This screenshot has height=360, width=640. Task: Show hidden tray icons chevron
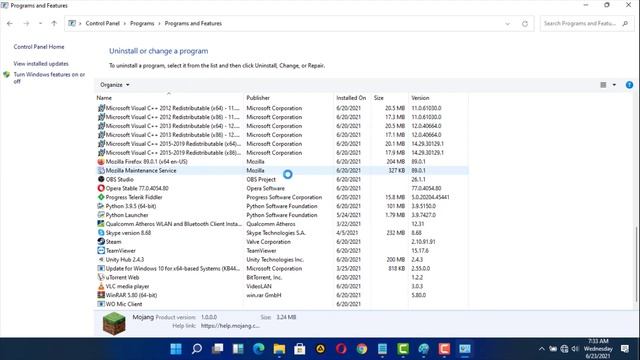pos(542,349)
